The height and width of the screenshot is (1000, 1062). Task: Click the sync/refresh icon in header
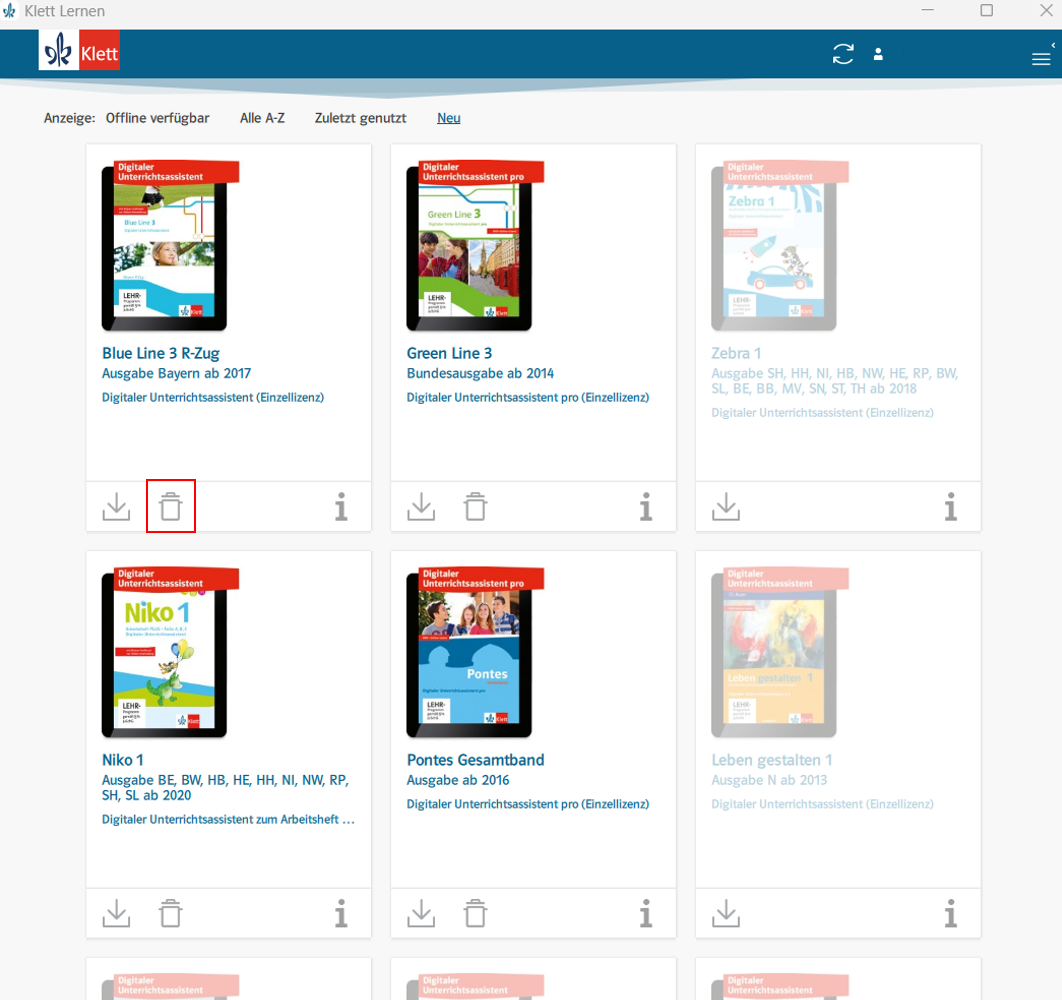(843, 54)
